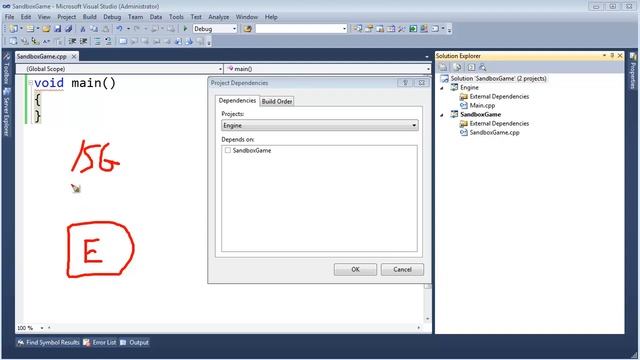Click the Uncomment Lines icon

108,41
